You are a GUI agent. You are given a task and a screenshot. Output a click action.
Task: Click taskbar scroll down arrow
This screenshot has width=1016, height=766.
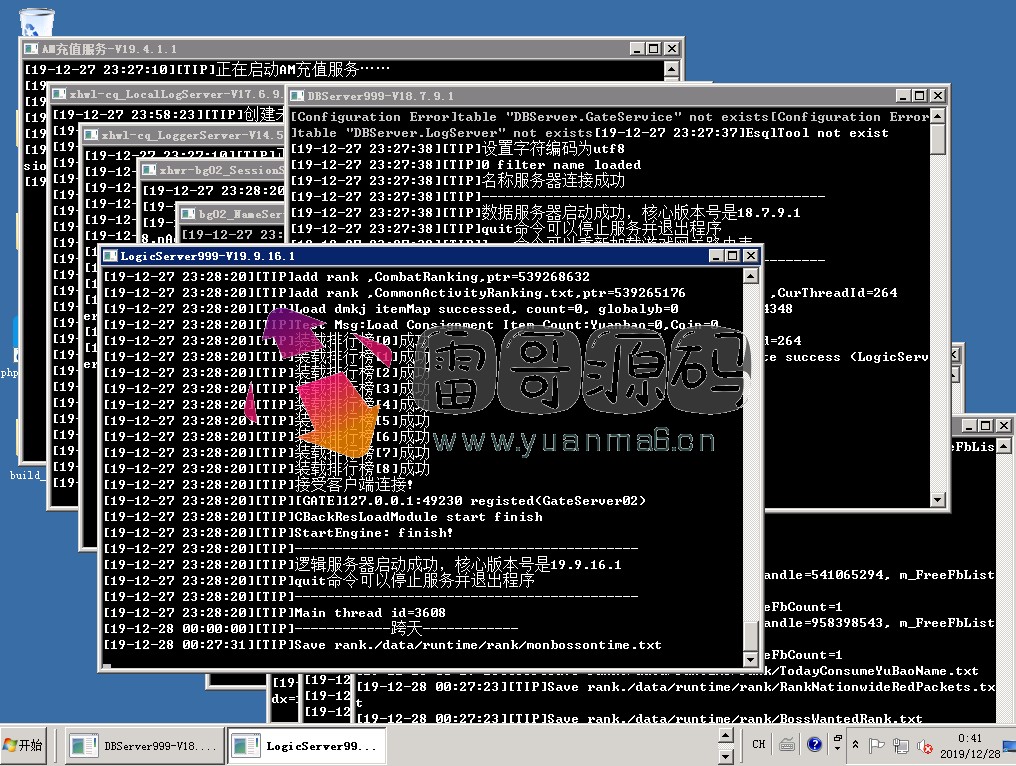pos(726,756)
